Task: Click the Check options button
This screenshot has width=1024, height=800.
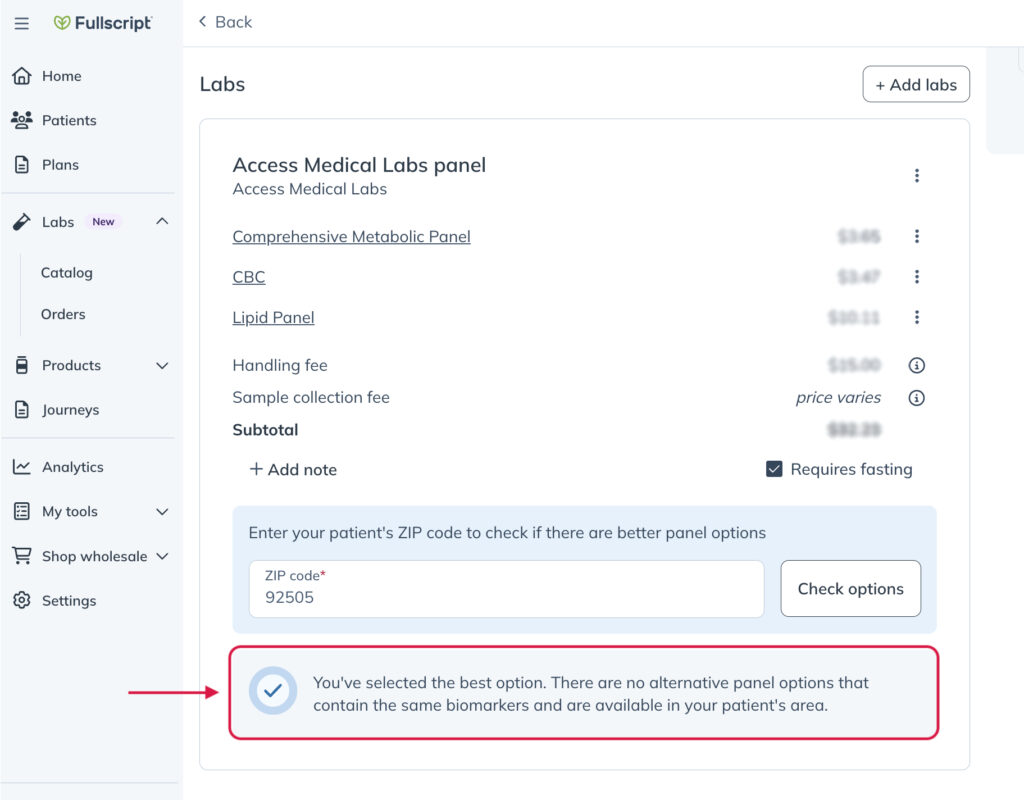Action: pyautogui.click(x=850, y=588)
